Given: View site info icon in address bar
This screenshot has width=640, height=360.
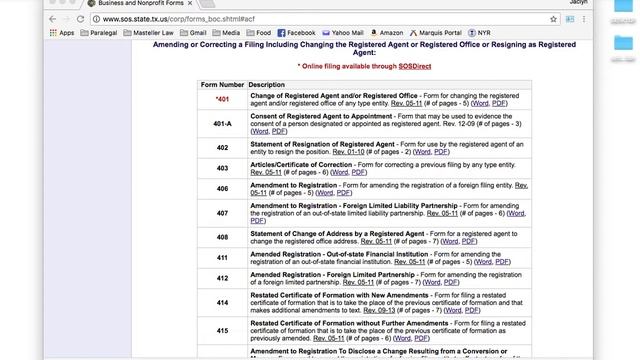Looking at the screenshot, I should 96,19.
